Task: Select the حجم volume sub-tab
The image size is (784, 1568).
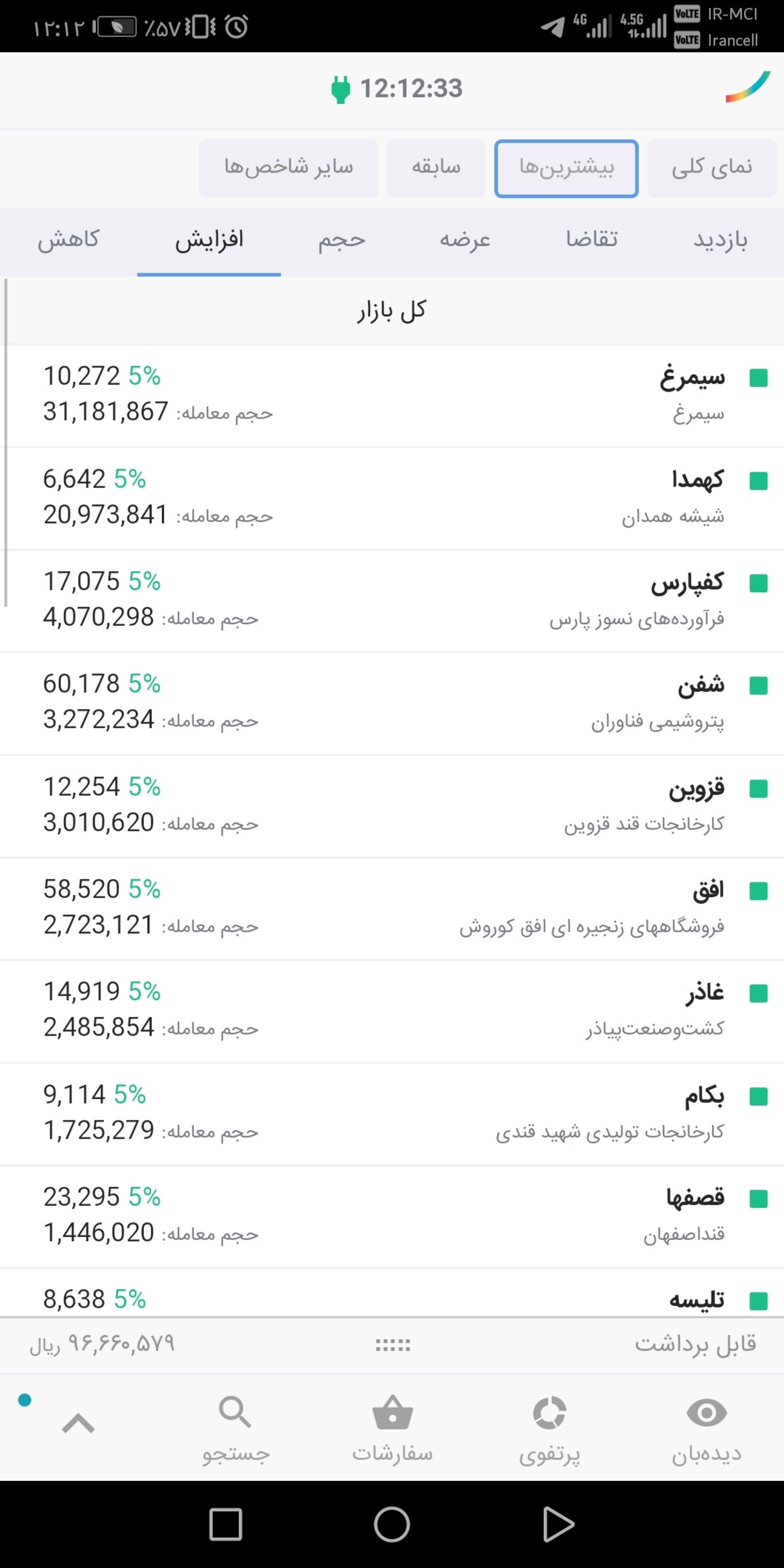Action: pos(341,240)
